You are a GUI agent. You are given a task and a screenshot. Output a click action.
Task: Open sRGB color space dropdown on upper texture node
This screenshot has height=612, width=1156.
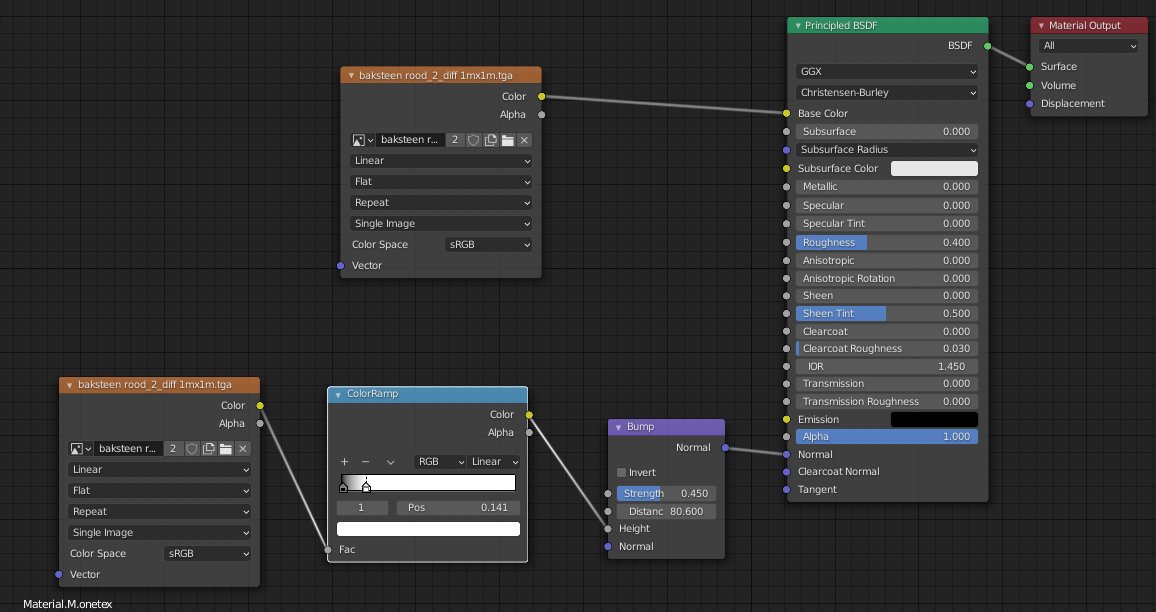point(488,245)
